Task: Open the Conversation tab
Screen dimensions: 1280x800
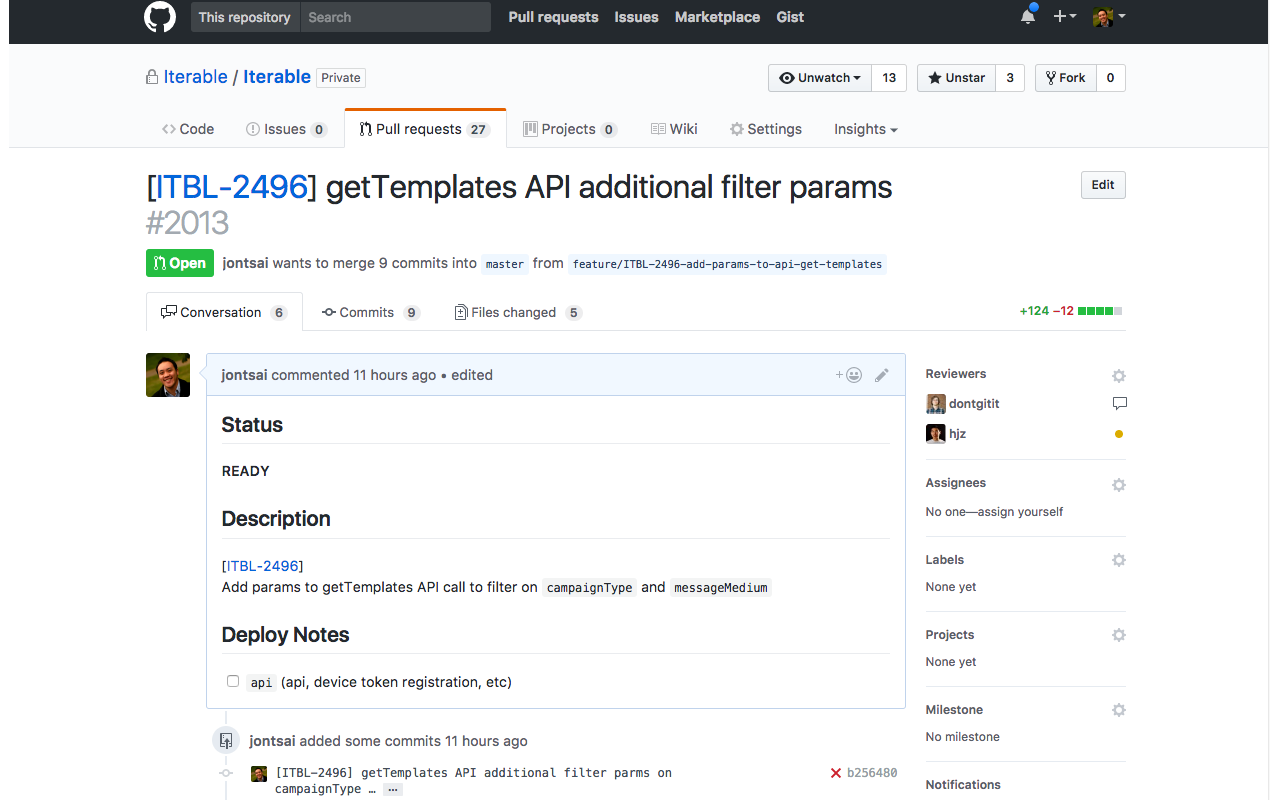Action: pyautogui.click(x=224, y=312)
